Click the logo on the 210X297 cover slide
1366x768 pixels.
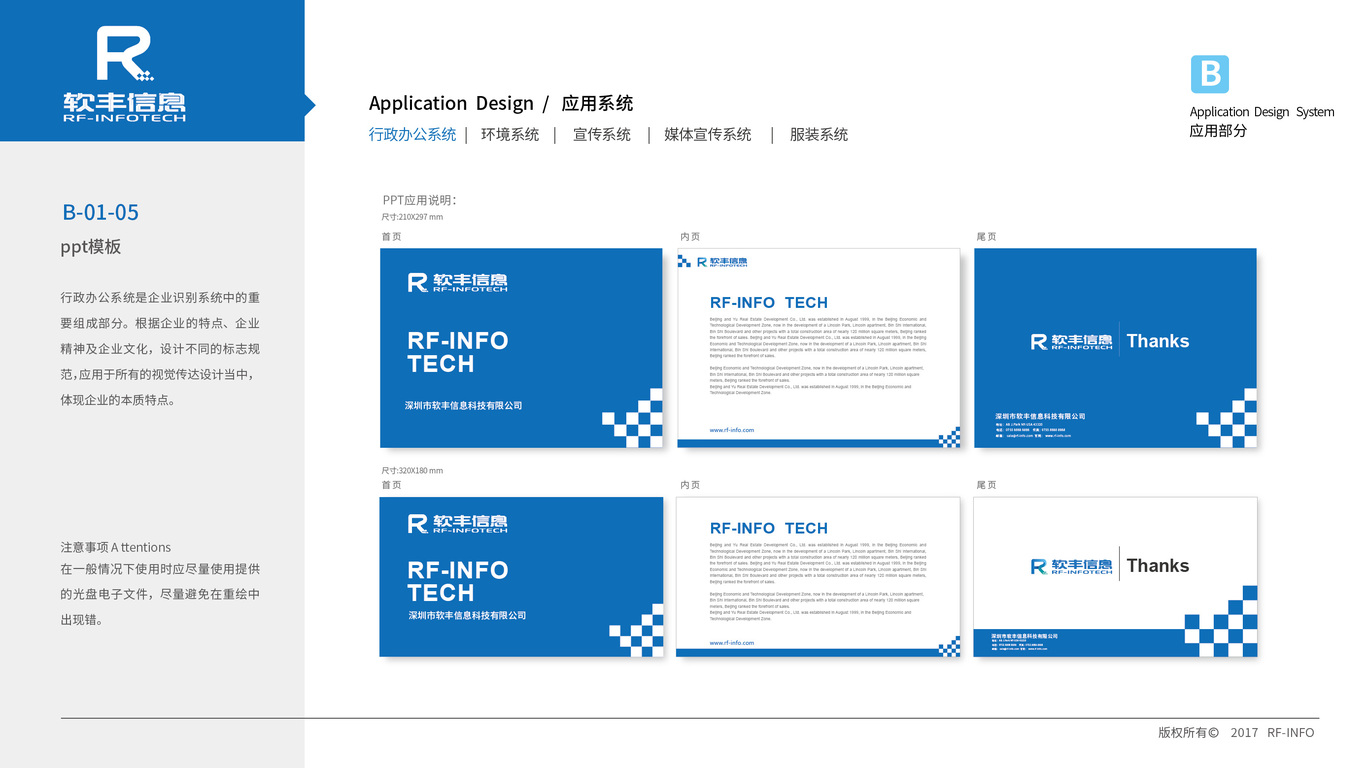[457, 282]
